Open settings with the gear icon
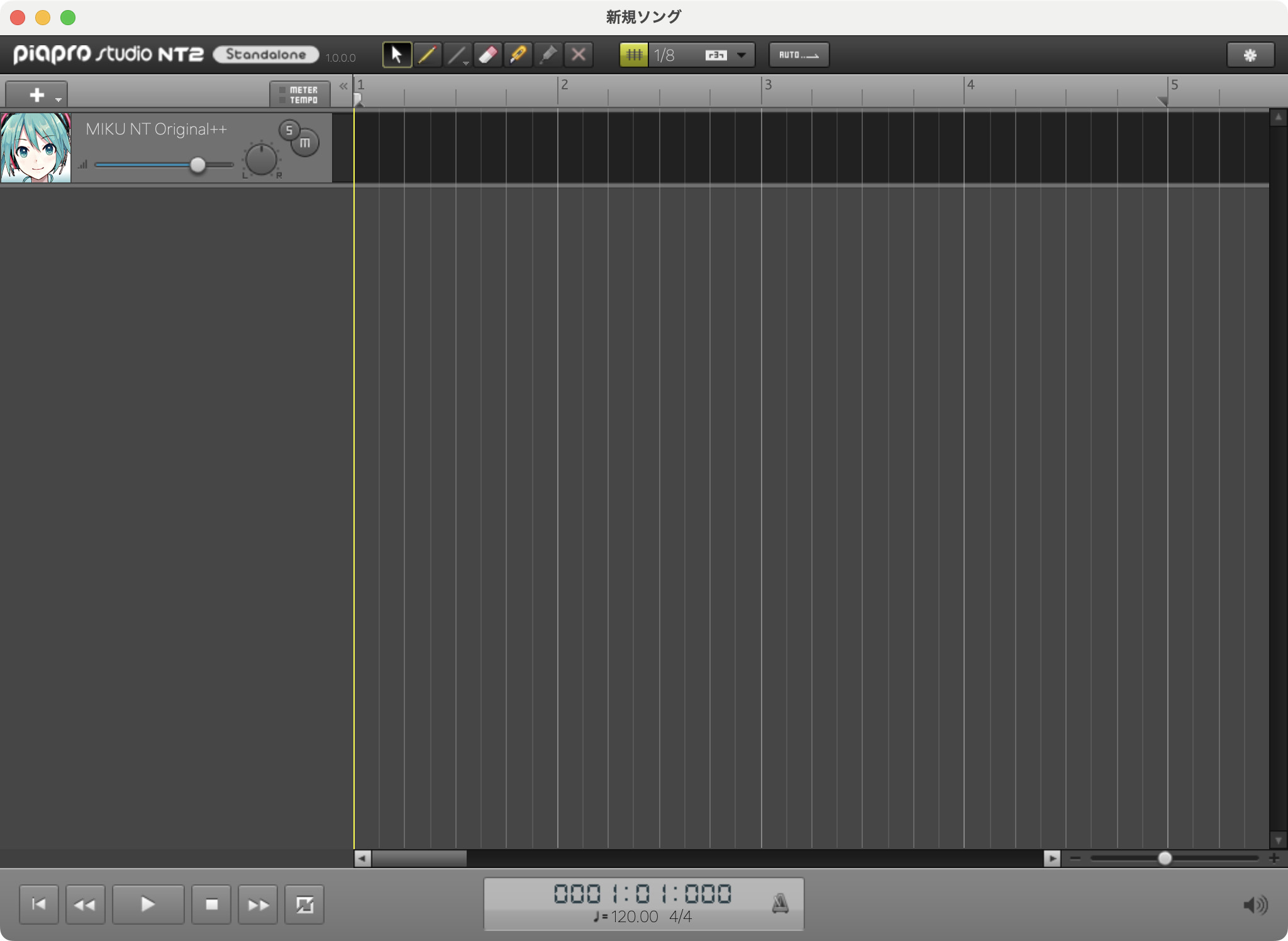 (1250, 55)
